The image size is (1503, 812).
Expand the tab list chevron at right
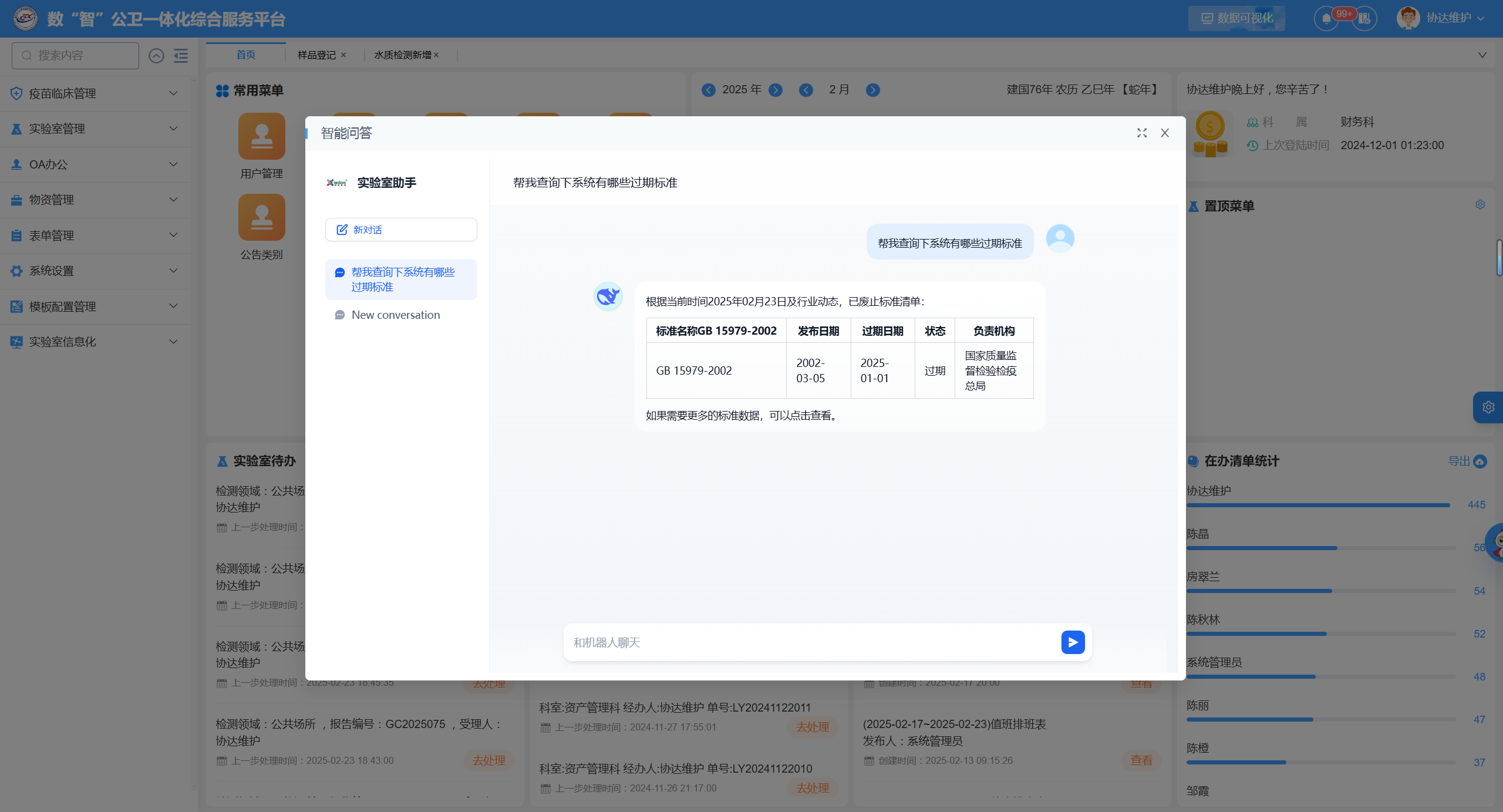pos(1482,55)
